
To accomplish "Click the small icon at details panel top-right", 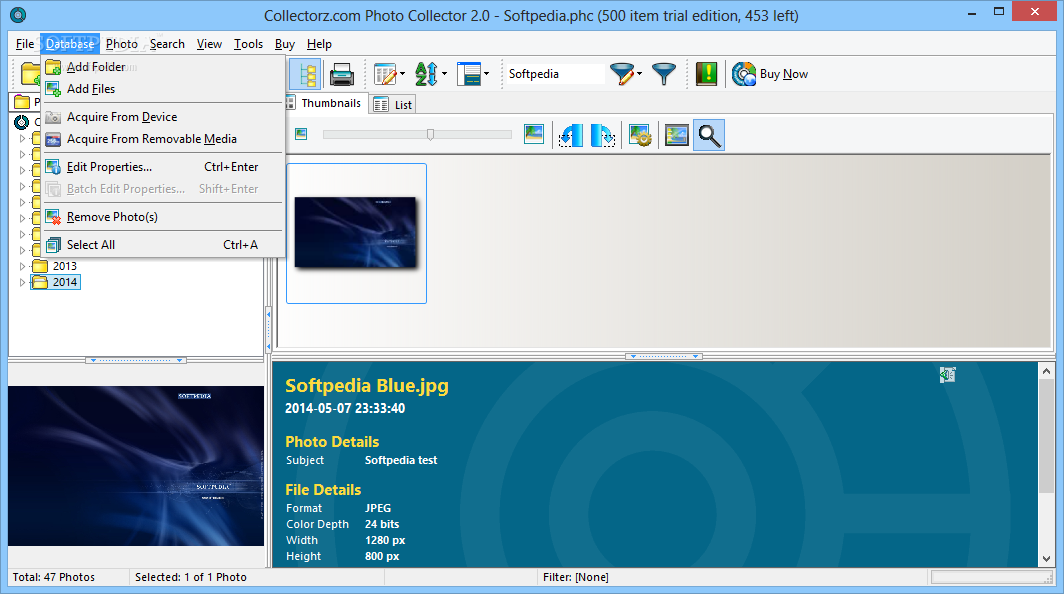I will pos(947,375).
